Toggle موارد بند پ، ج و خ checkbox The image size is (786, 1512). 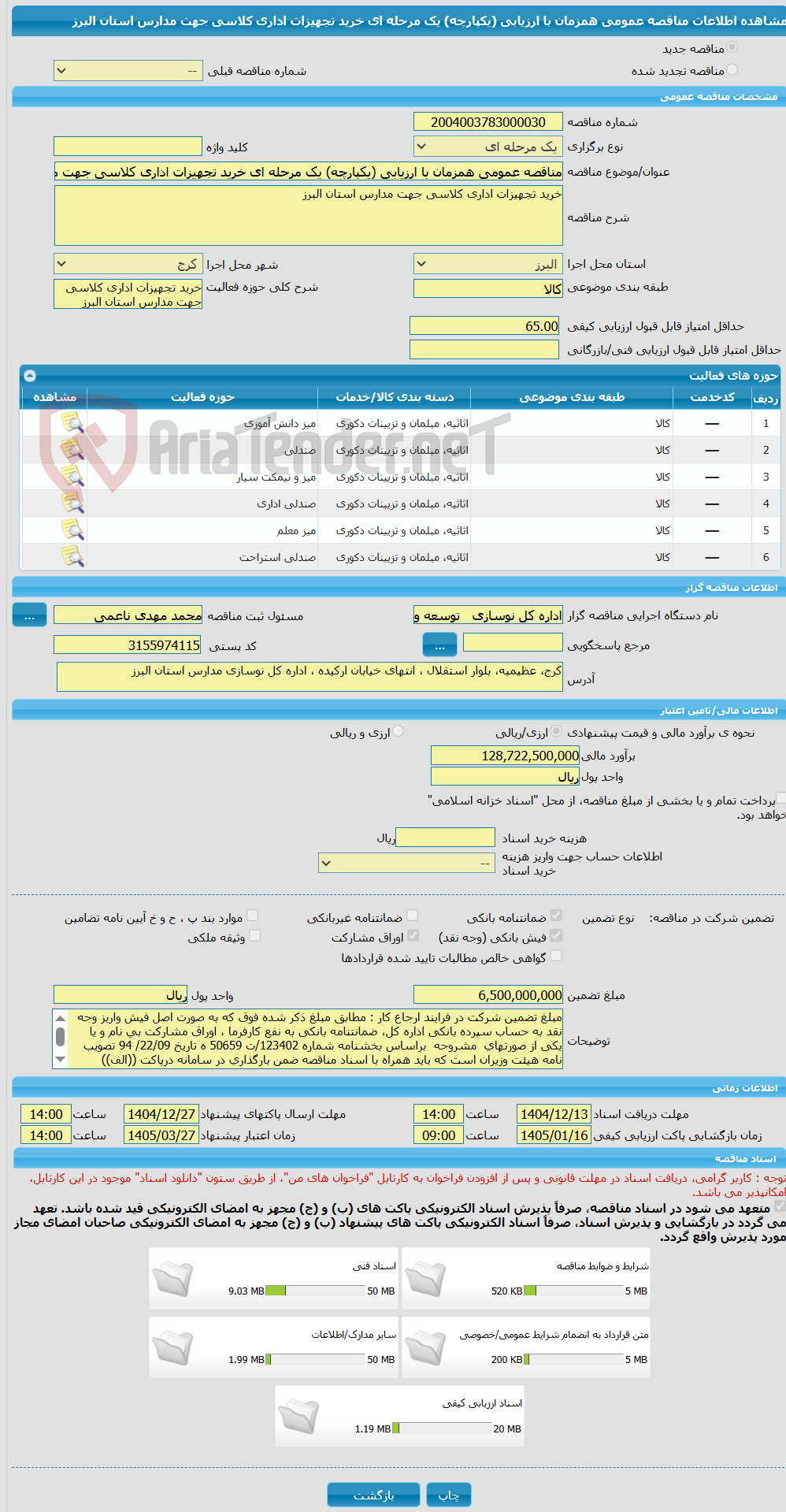[x=252, y=916]
